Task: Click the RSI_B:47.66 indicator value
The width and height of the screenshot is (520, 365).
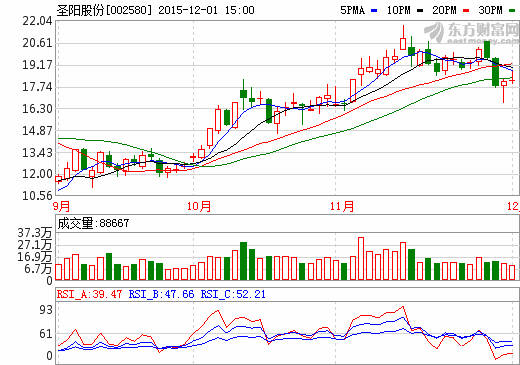Action: (x=161, y=294)
